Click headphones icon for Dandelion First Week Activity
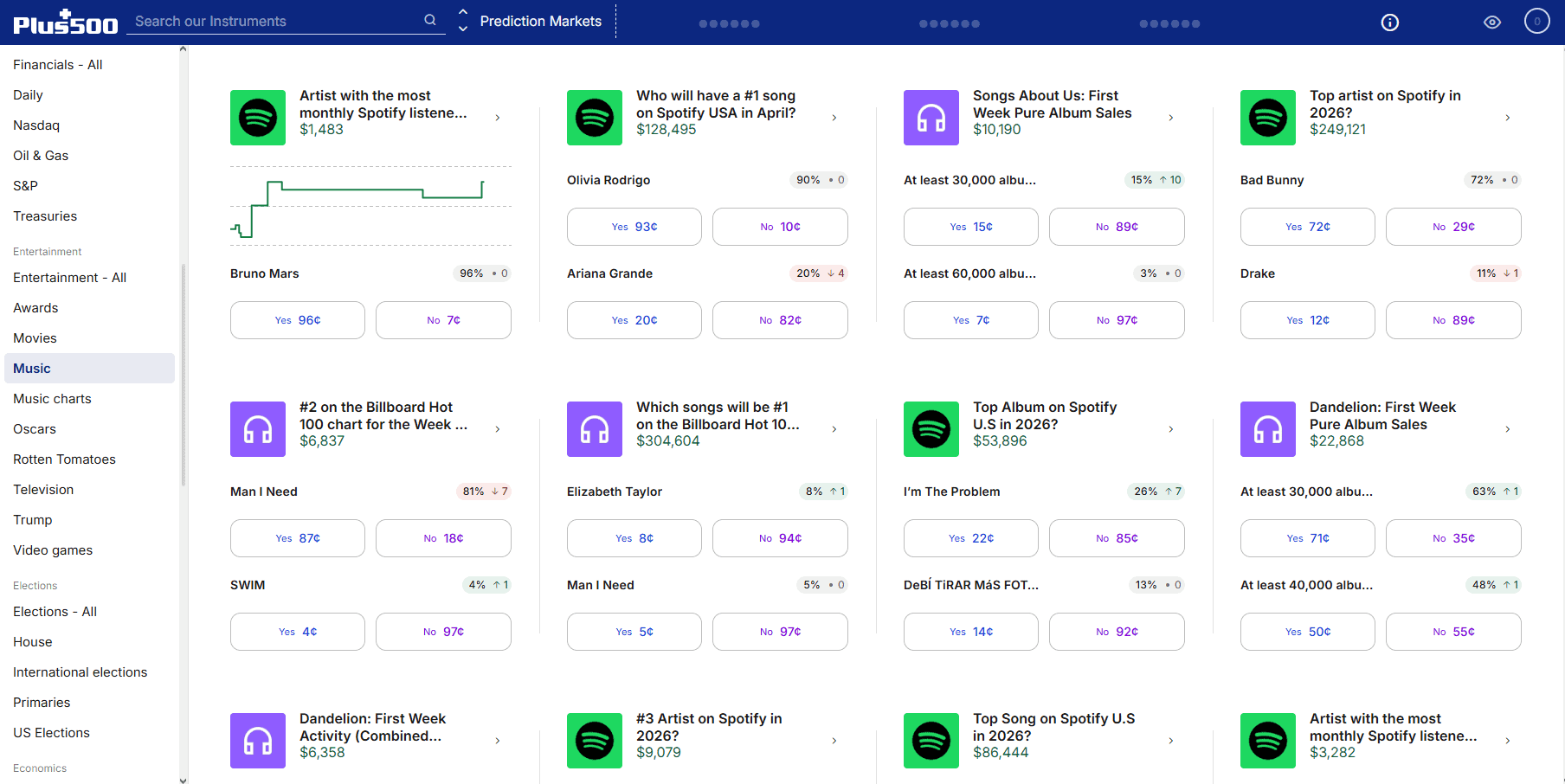 click(258, 741)
